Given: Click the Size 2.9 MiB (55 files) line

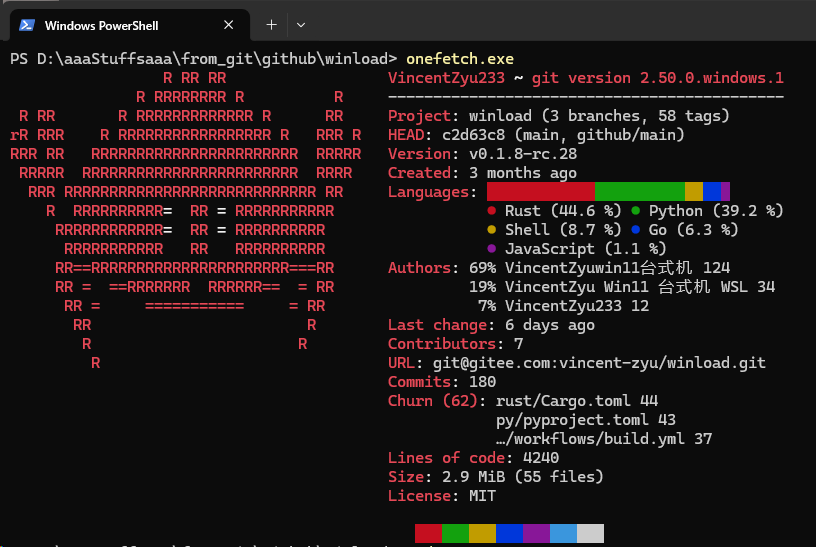Looking at the screenshot, I should [496, 477].
